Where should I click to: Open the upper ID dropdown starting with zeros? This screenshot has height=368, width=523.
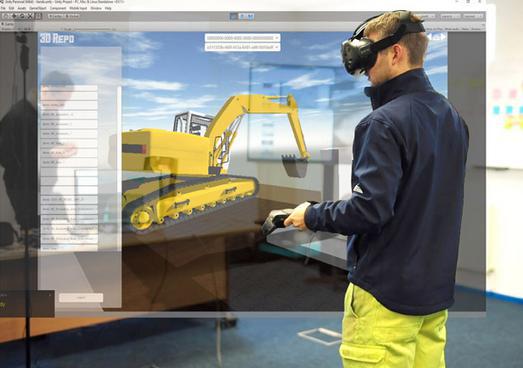(242, 38)
